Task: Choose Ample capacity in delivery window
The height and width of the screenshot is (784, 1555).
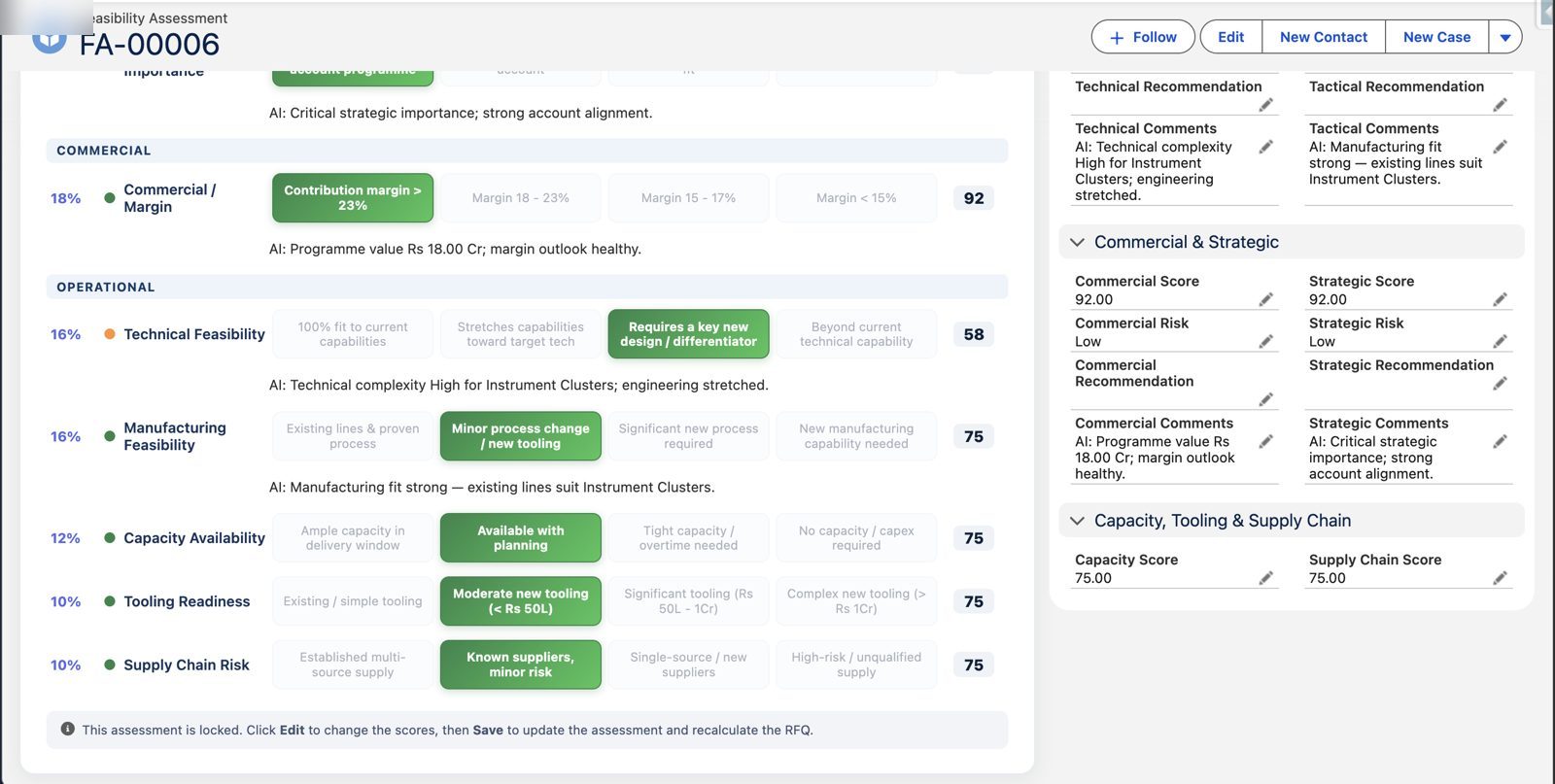Action: click(353, 538)
